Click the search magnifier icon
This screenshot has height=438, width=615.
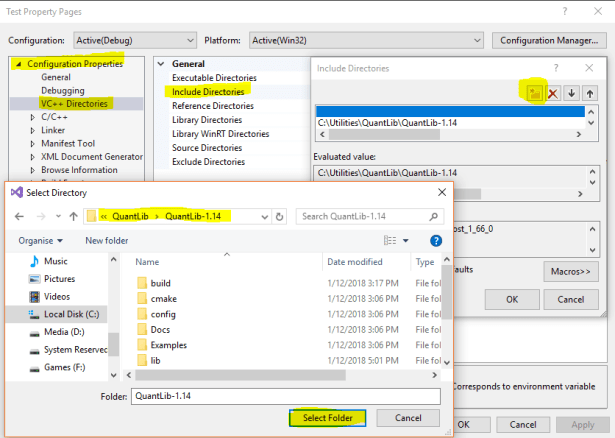(x=433, y=216)
